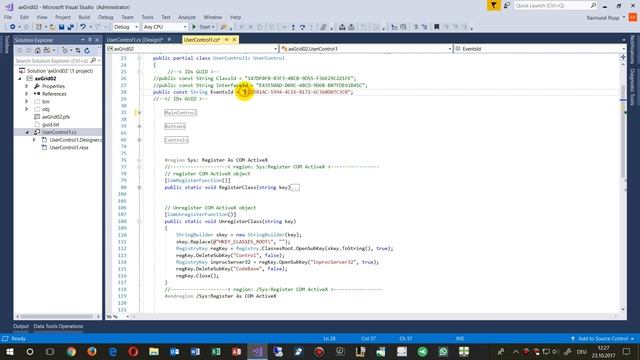Expand UserControl1.Designer.cs node
This screenshot has height=360, width=640.
point(34,140)
